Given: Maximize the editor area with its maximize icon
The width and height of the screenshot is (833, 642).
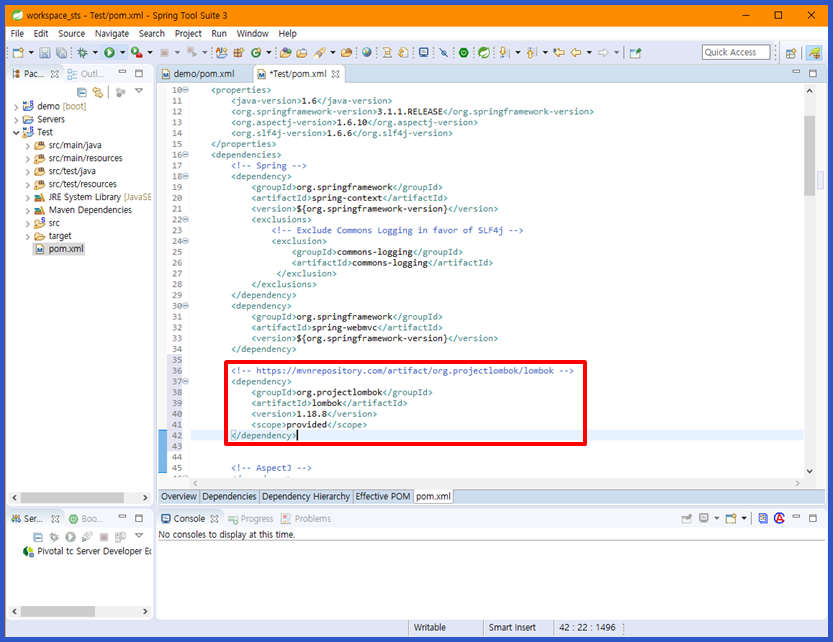Looking at the screenshot, I should tap(813, 73).
